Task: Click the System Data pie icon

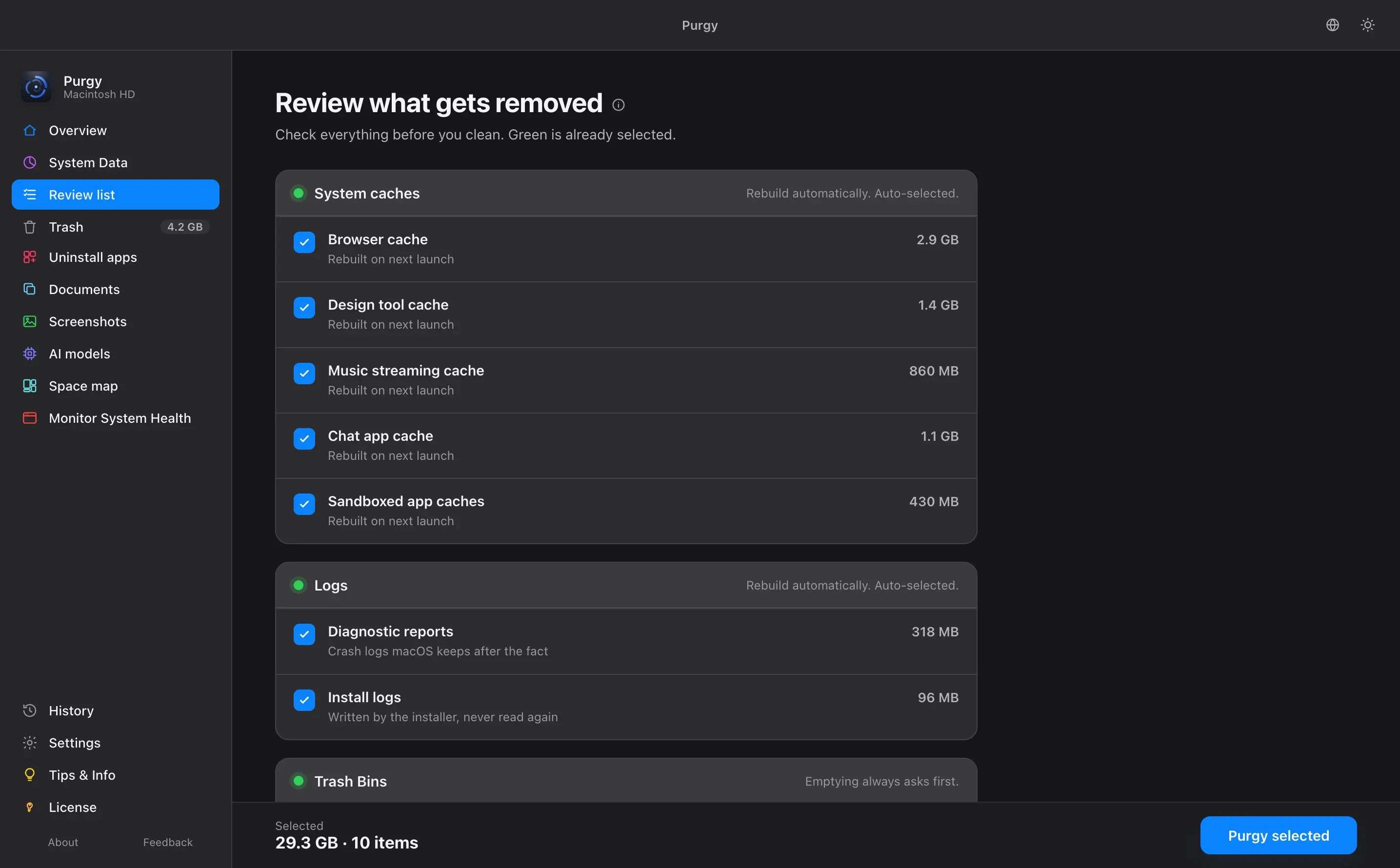Action: point(30,162)
